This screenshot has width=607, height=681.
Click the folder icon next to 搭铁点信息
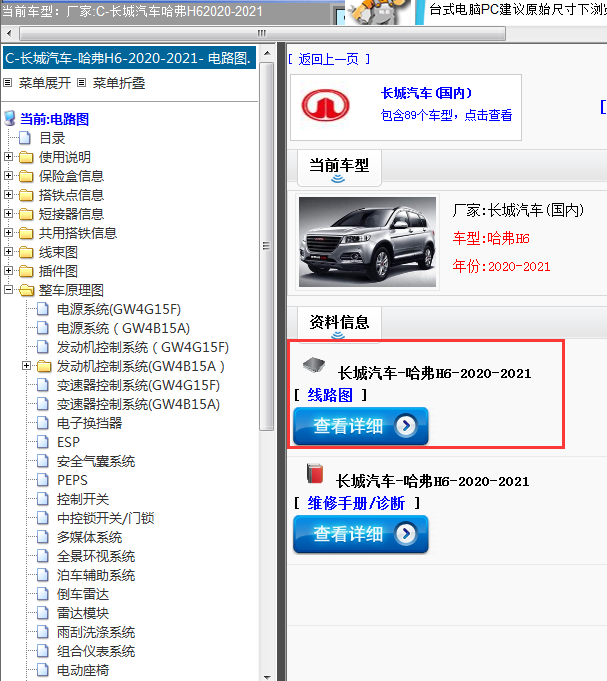[x=26, y=195]
